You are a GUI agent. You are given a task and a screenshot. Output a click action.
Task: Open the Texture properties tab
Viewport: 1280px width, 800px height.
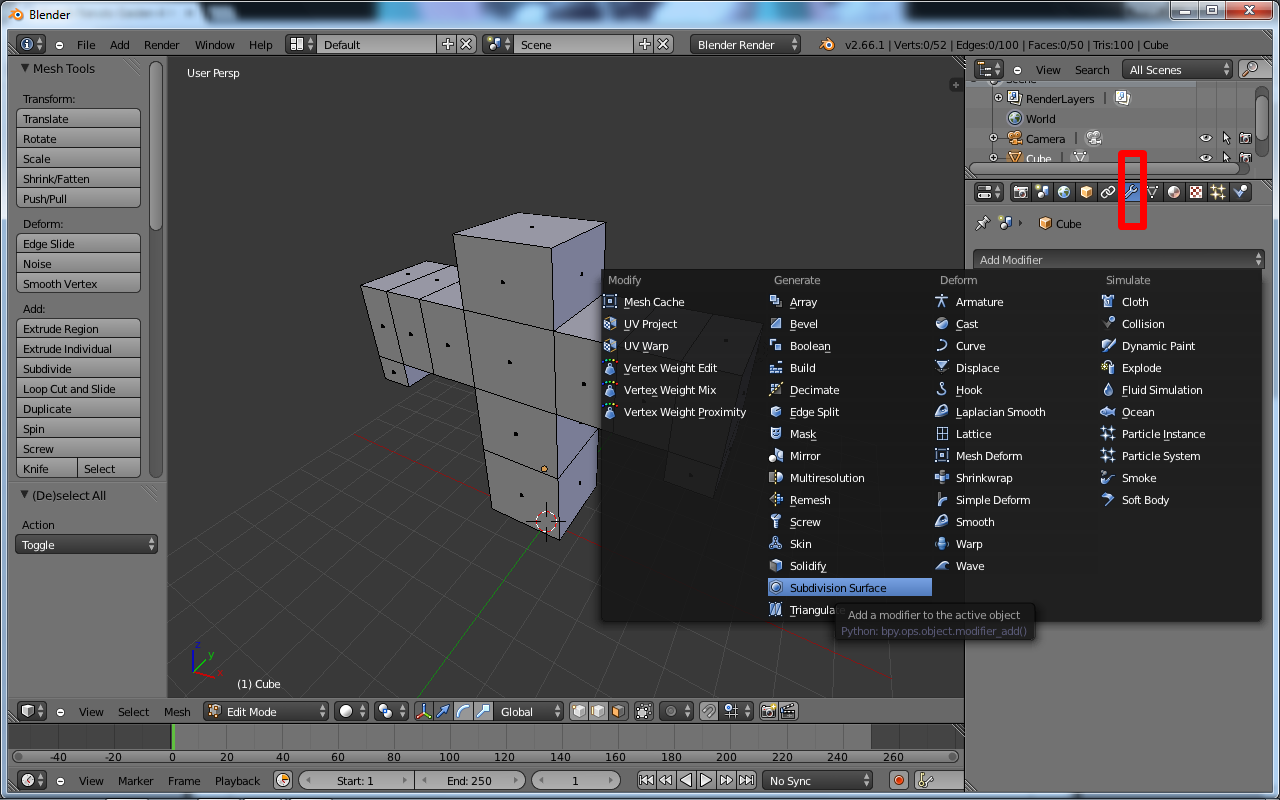click(1197, 192)
